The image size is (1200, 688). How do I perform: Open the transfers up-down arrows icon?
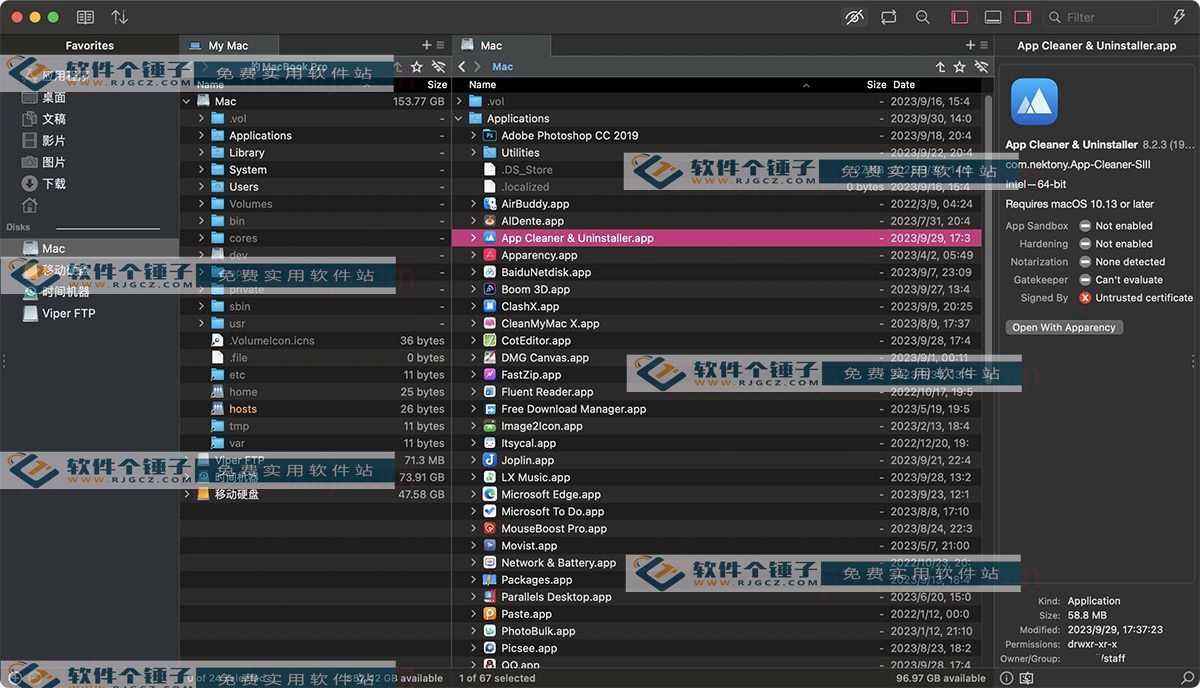pyautogui.click(x=120, y=17)
